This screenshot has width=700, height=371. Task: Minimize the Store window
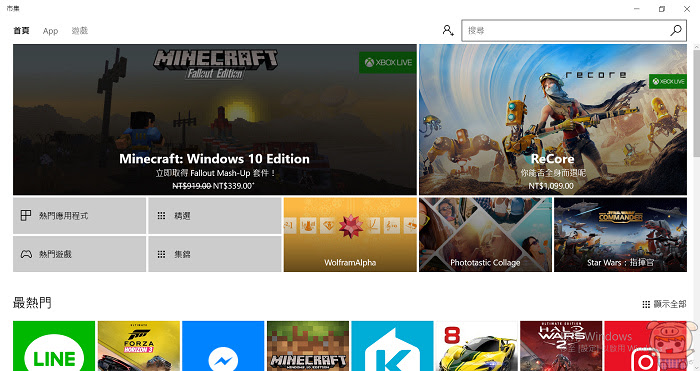point(637,8)
